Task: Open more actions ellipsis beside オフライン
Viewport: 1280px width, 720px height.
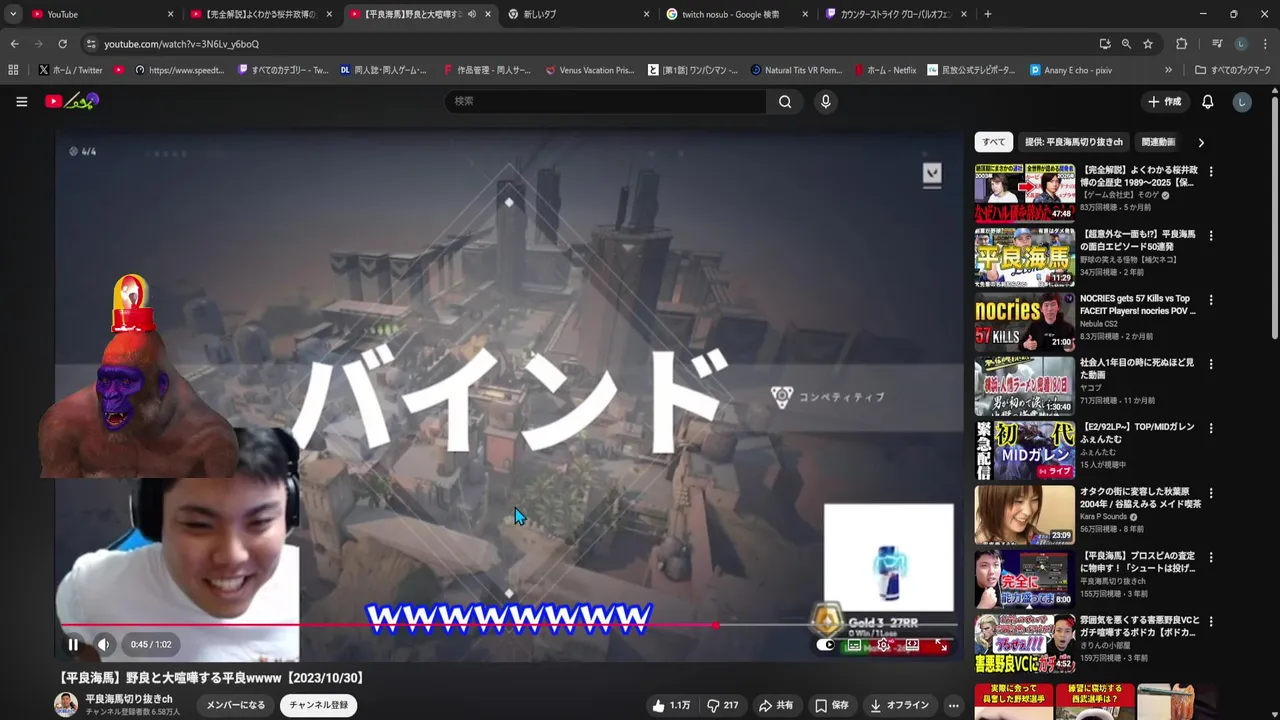Action: point(953,705)
